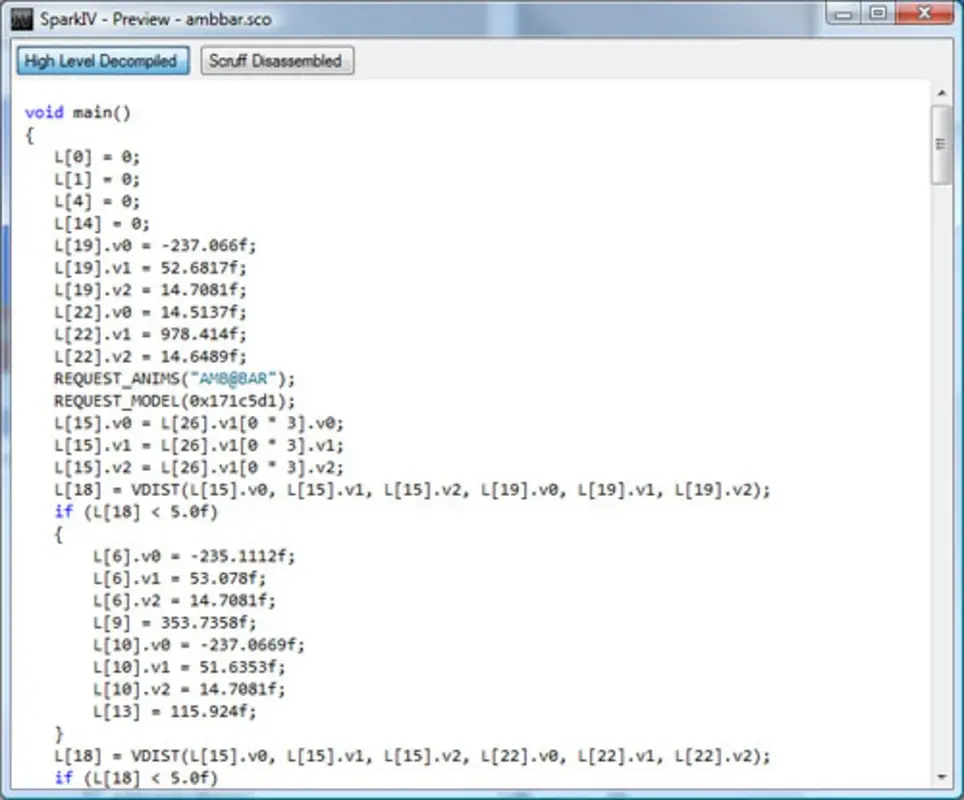
Task: Click the scrollbar up arrow
Action: click(941, 92)
